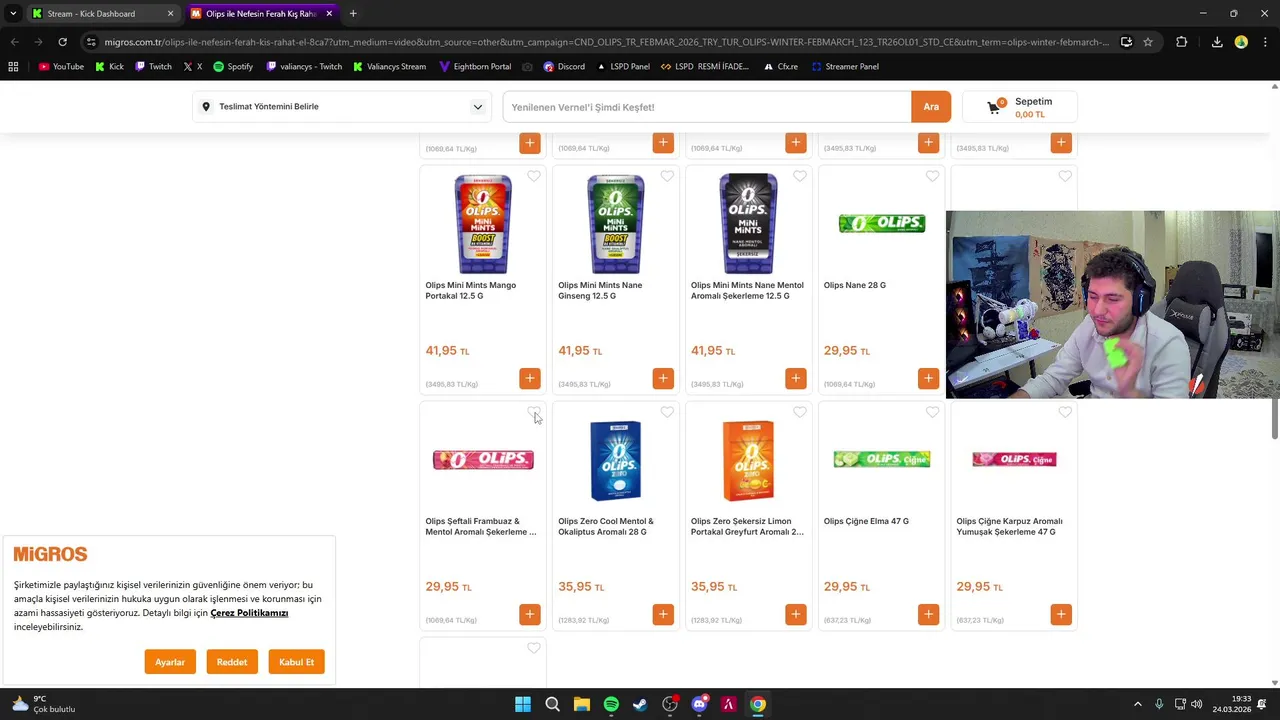Add Olips Mini Mints Nane Ginseng to cart

[x=663, y=378]
